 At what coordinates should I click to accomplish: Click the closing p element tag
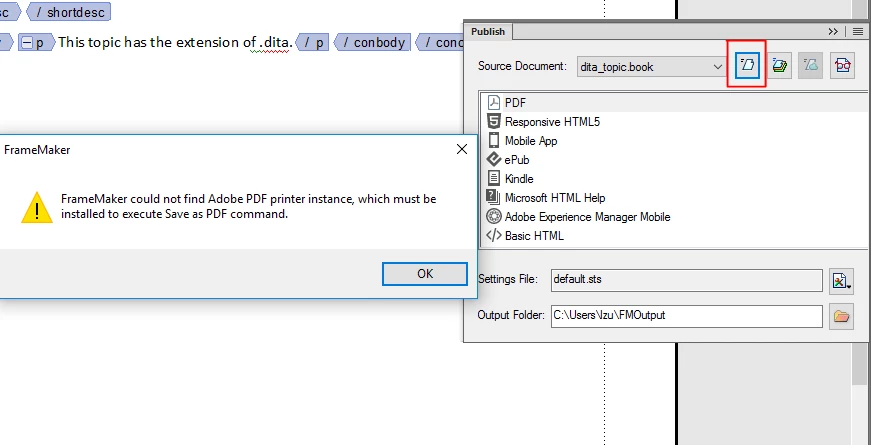click(x=313, y=42)
